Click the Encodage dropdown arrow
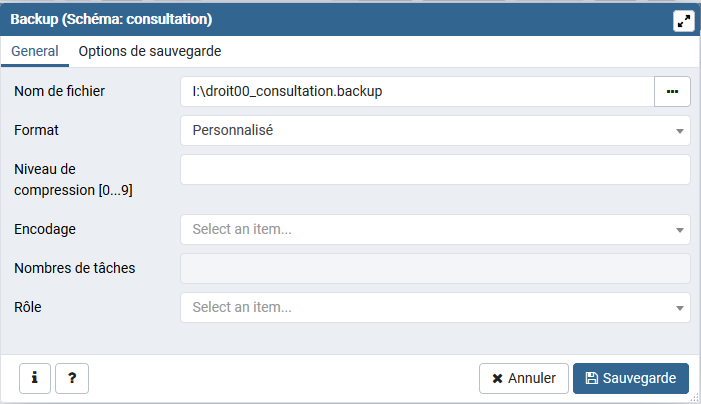701x404 pixels. [x=680, y=230]
